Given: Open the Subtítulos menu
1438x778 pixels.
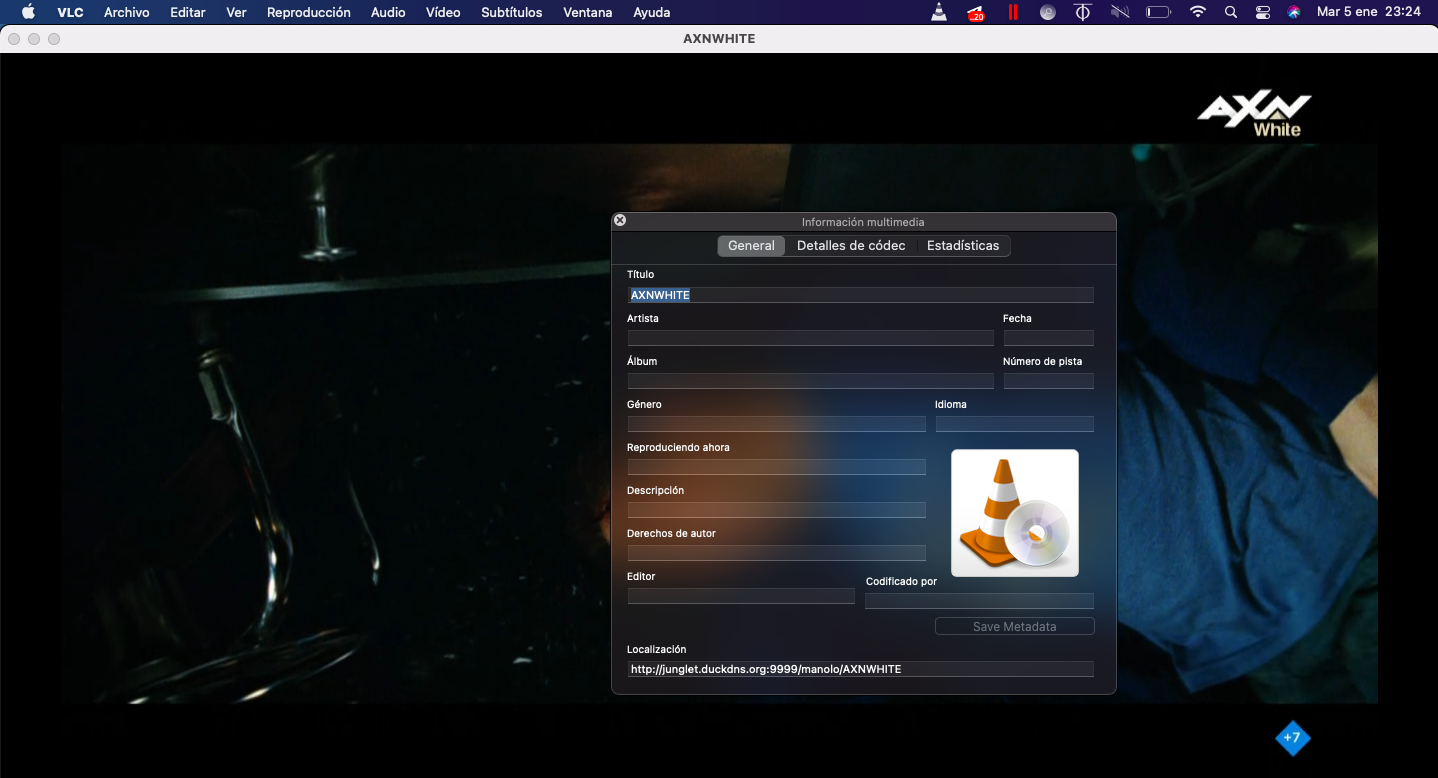Looking at the screenshot, I should point(511,13).
